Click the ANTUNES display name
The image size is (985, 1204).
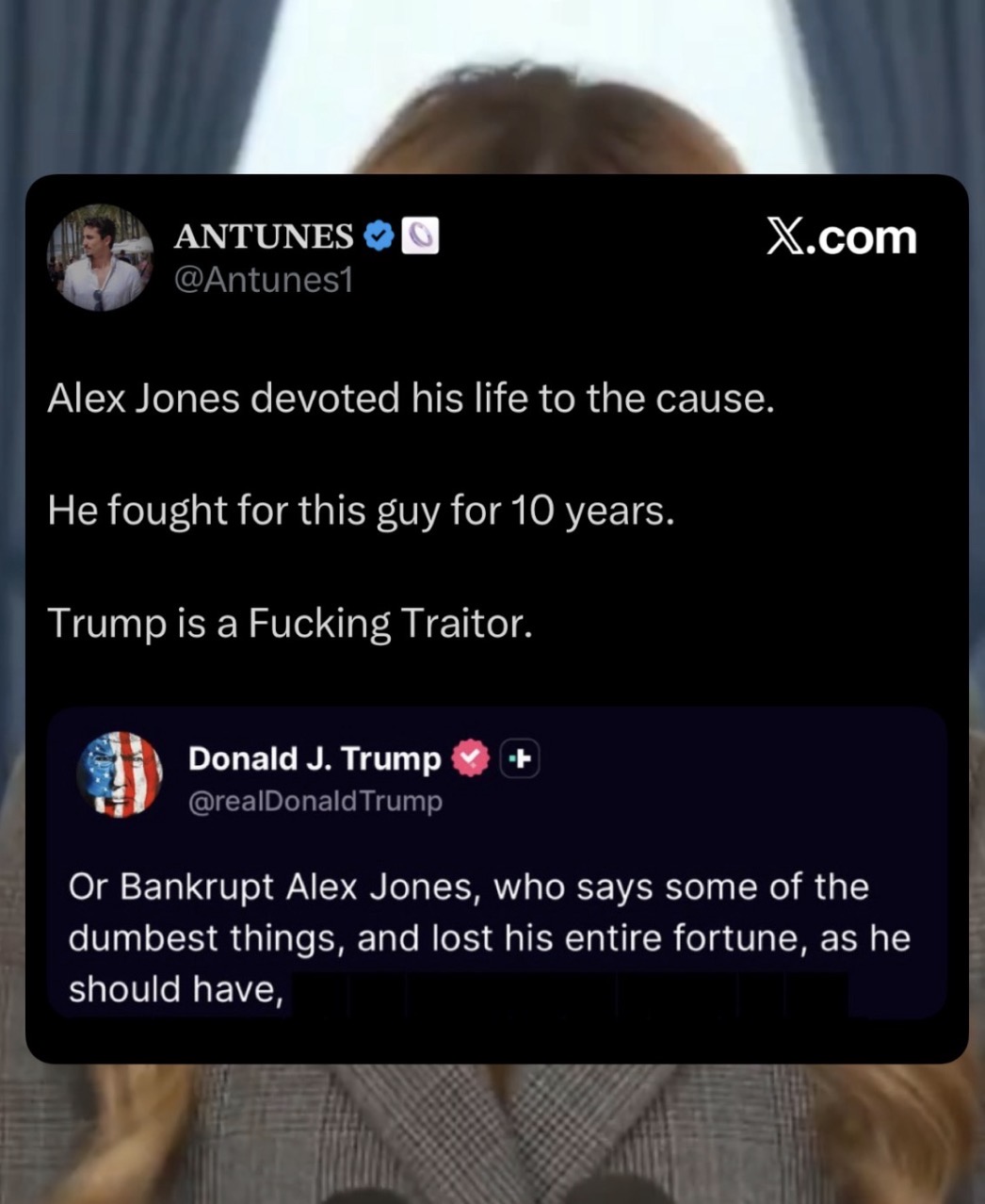pyautogui.click(x=264, y=236)
